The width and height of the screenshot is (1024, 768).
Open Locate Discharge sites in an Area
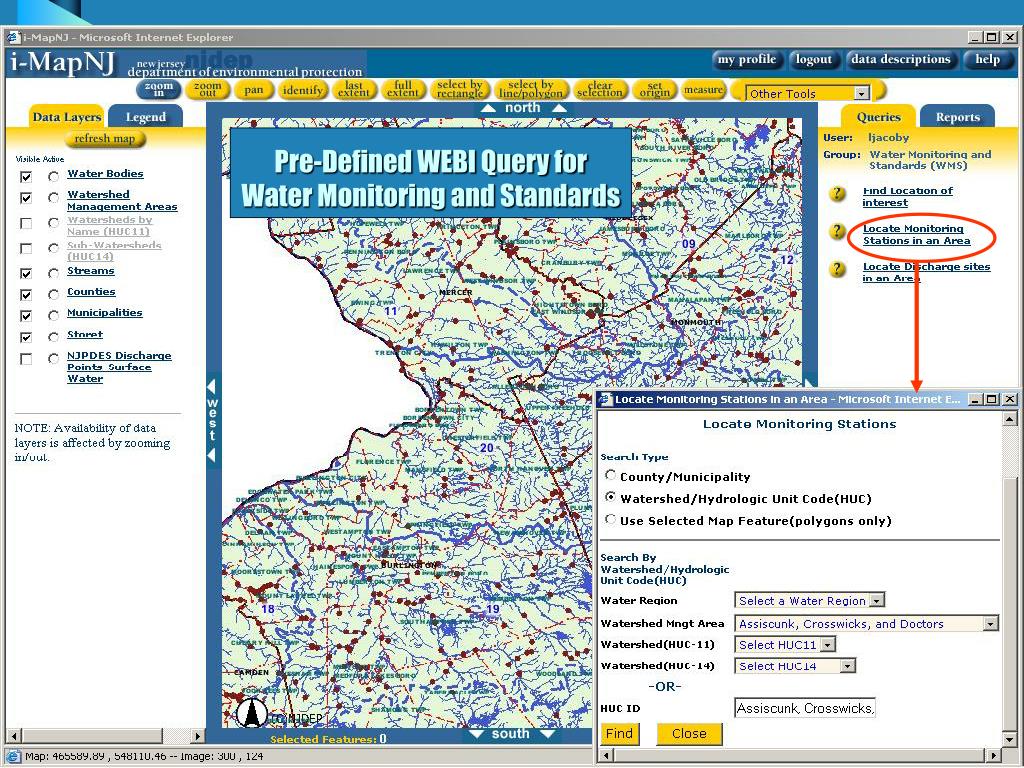click(926, 272)
